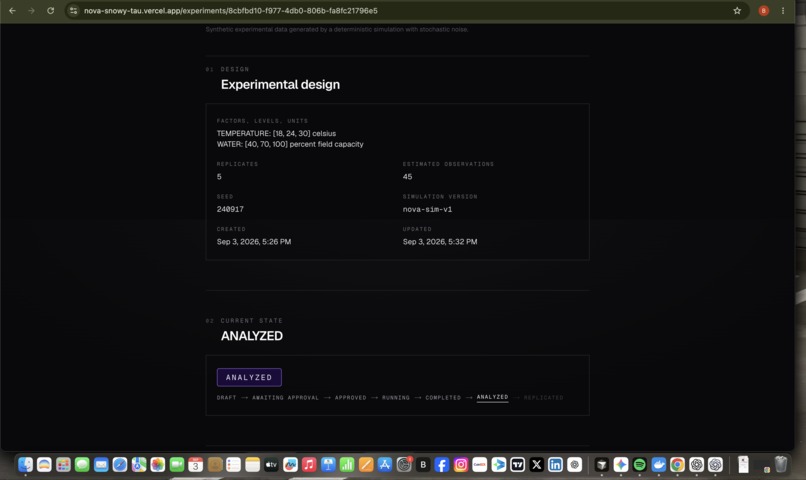Open Spotify from the dock

coord(639,465)
